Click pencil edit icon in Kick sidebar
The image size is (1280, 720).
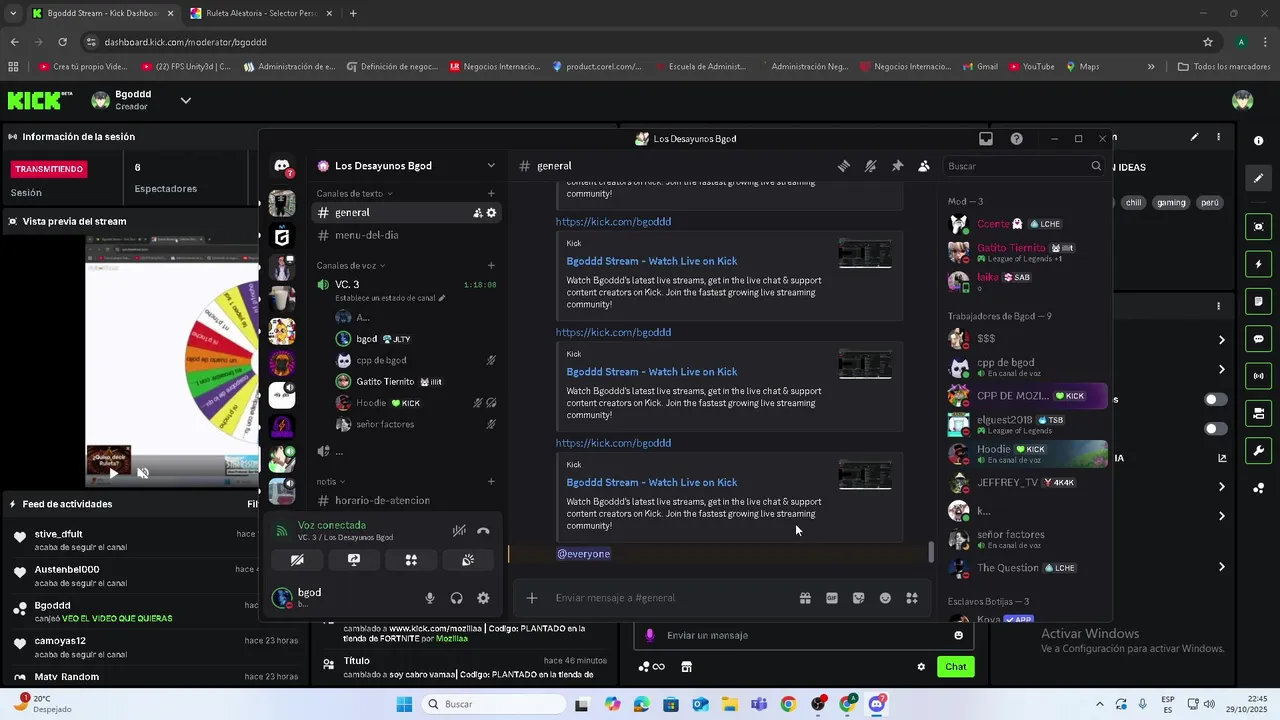point(1259,178)
